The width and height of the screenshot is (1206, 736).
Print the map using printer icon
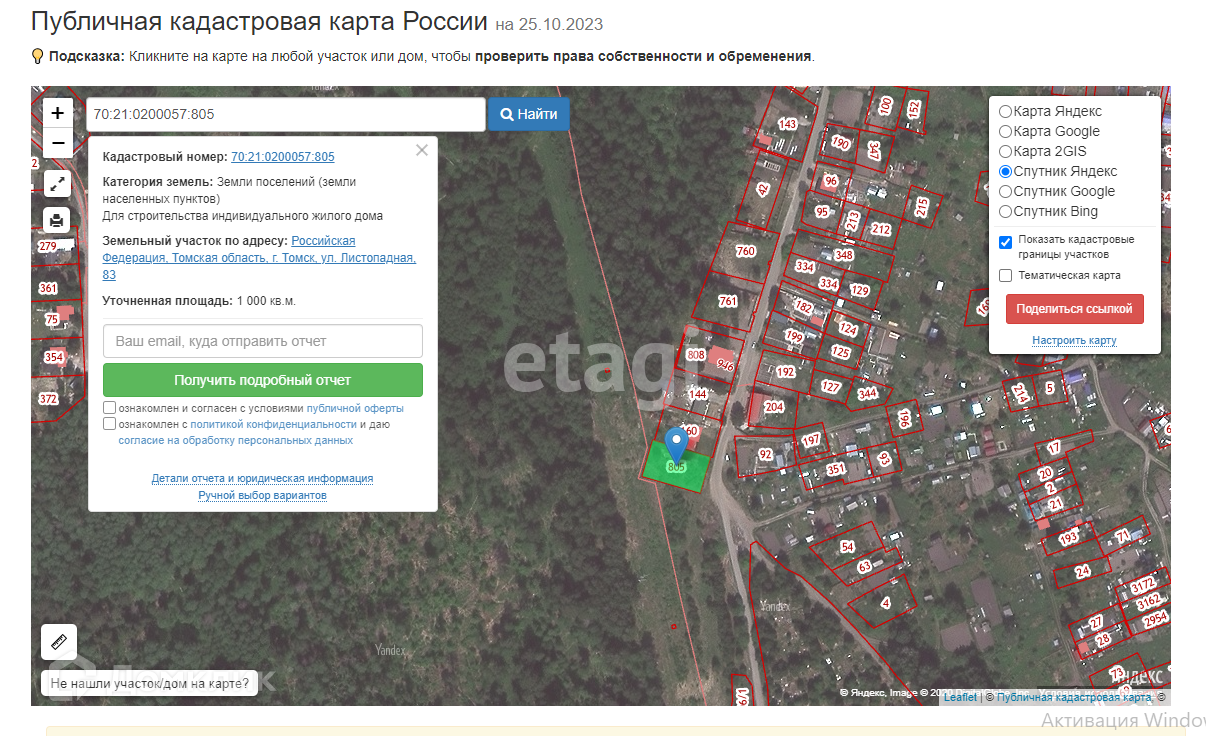point(58,221)
